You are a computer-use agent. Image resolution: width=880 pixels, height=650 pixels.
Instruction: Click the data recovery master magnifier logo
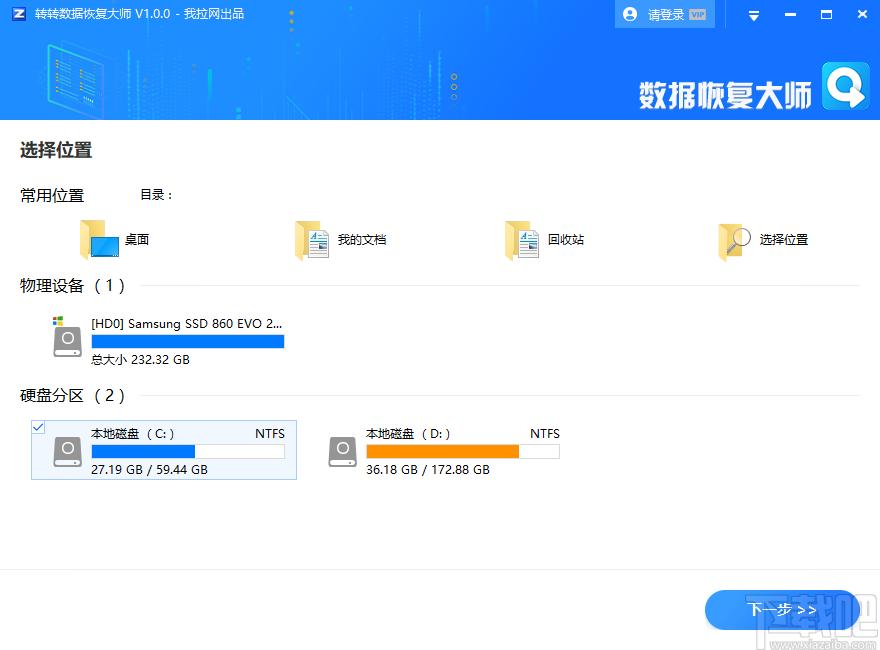coord(846,86)
